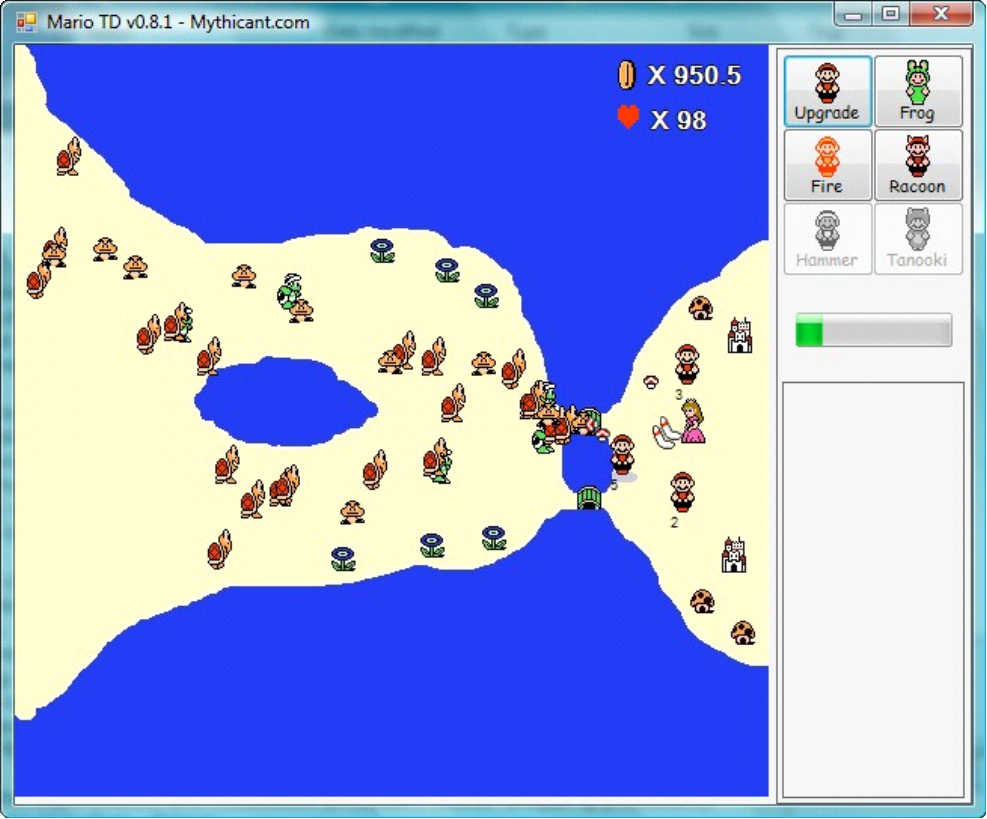987x819 pixels.
Task: Close the Mario TD window
Action: (941, 14)
